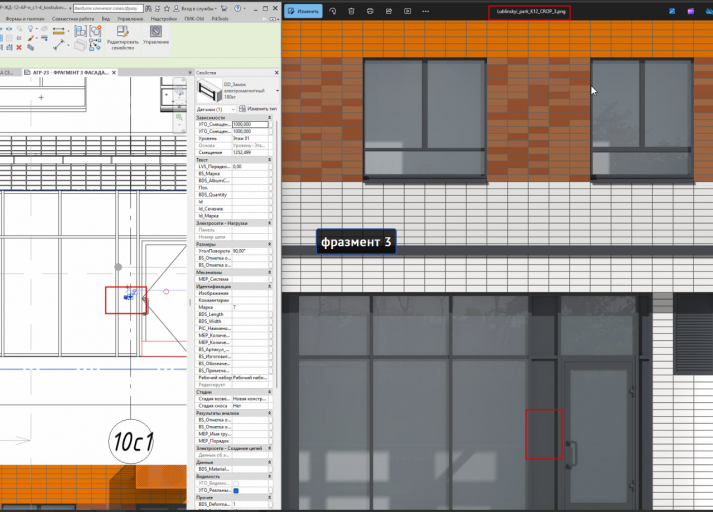This screenshot has width=713, height=512.
Task: Click the purple app icon at viewer top right
Action: click(x=691, y=11)
